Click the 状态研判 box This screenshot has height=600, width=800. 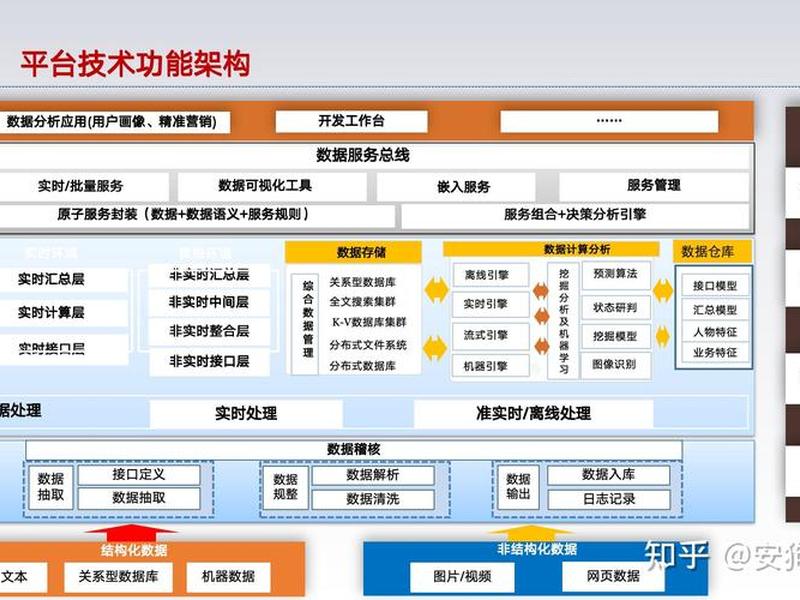615,307
